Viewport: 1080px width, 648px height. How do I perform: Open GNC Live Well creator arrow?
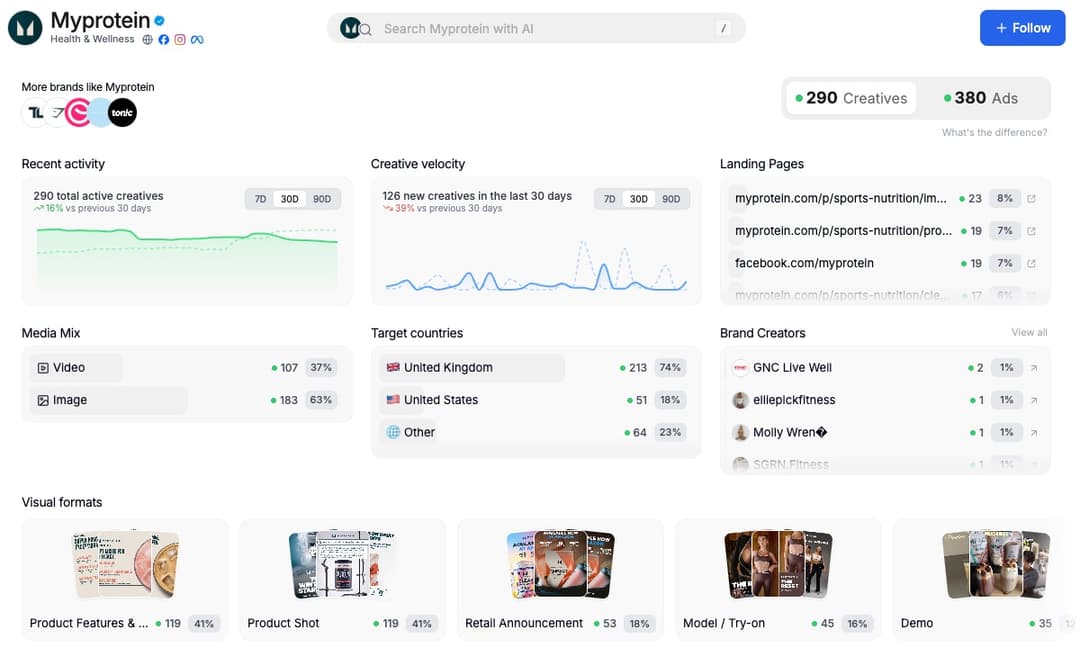(x=1034, y=368)
